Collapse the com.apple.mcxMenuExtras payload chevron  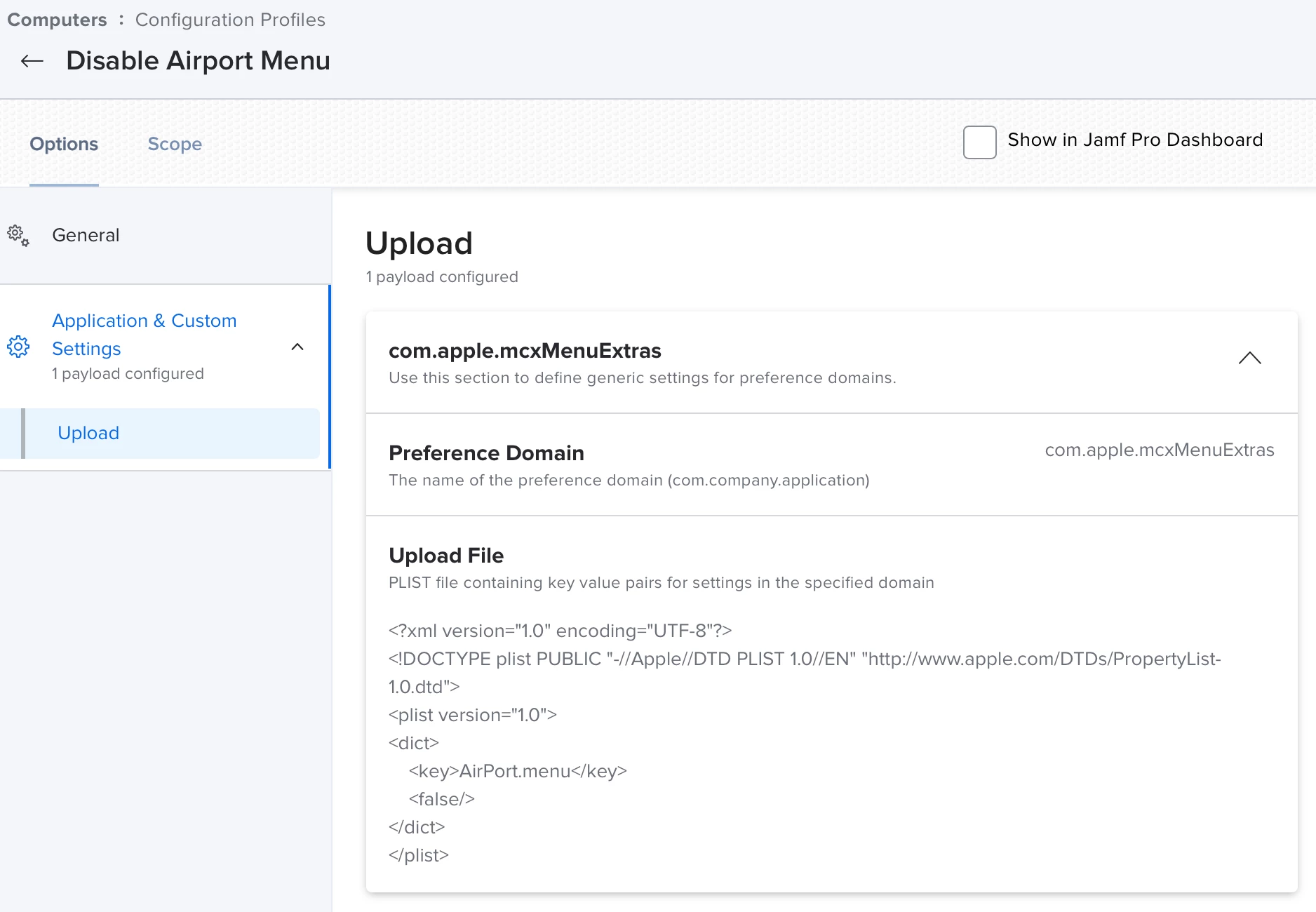pyautogui.click(x=1249, y=358)
